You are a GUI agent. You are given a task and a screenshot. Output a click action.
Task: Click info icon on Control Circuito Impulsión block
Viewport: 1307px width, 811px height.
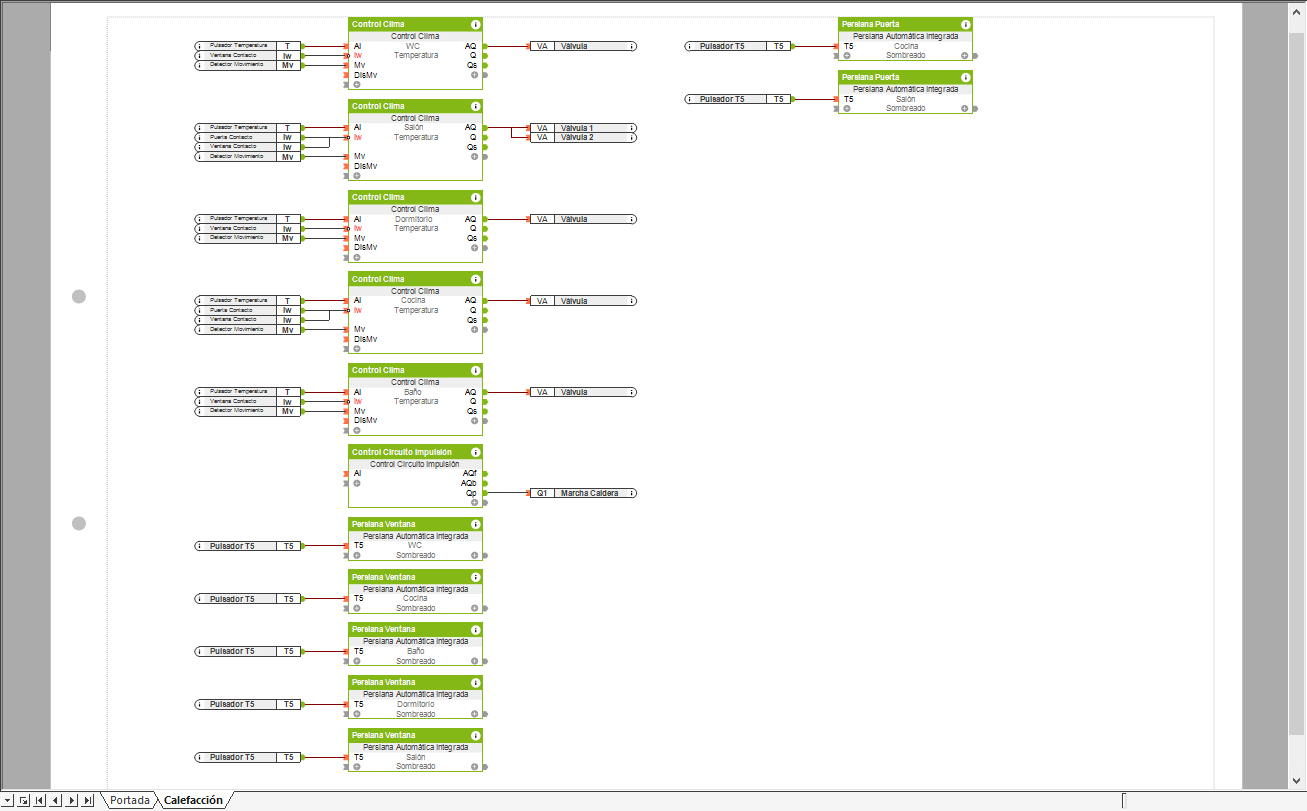(475, 452)
